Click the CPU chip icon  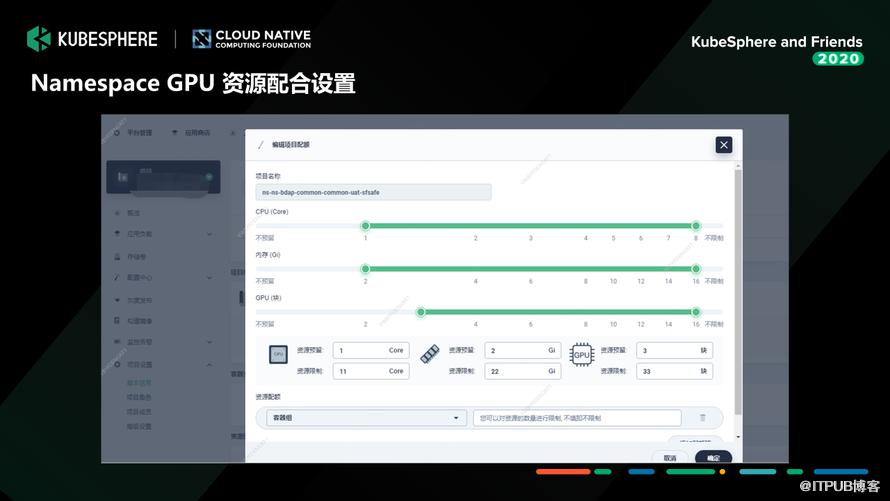click(278, 354)
